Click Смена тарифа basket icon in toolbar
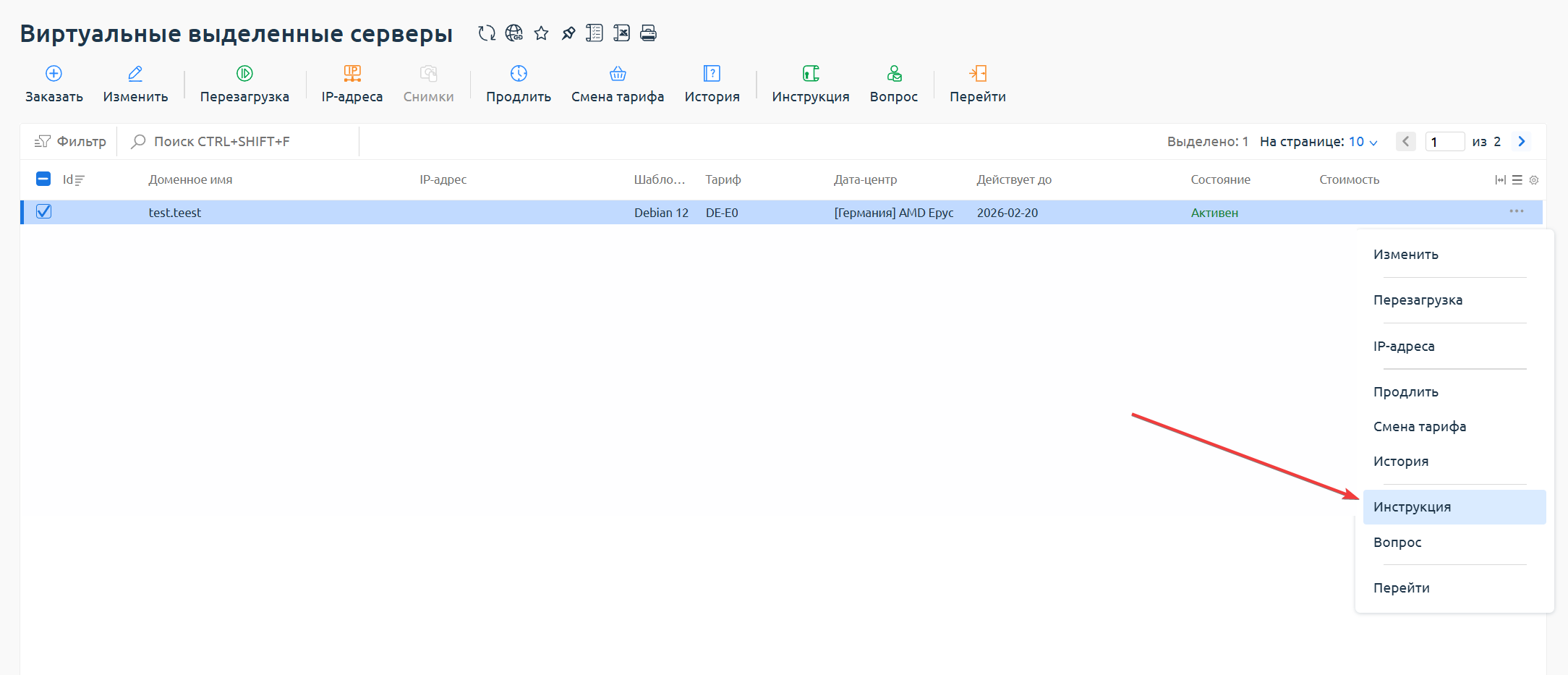The height and width of the screenshot is (675, 1568). point(617,75)
